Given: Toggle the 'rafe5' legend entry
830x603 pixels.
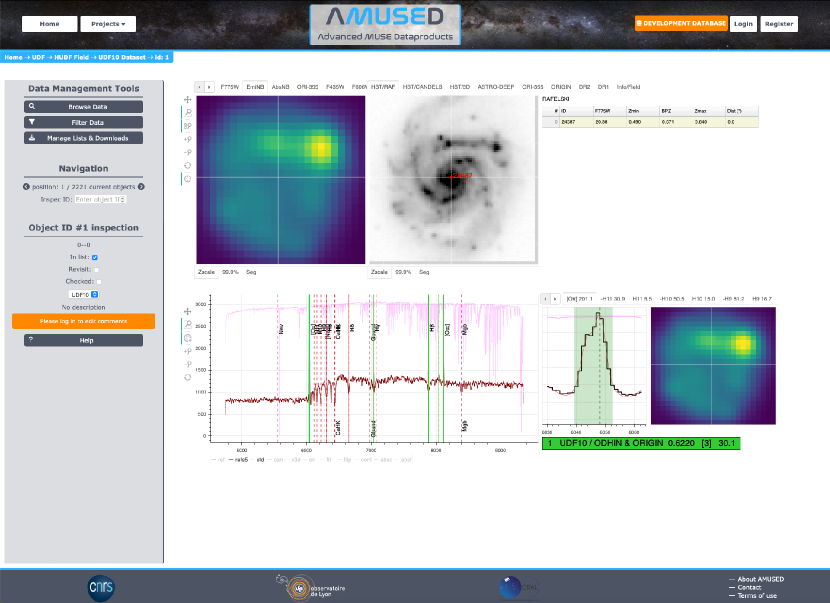Looking at the screenshot, I should 238,460.
